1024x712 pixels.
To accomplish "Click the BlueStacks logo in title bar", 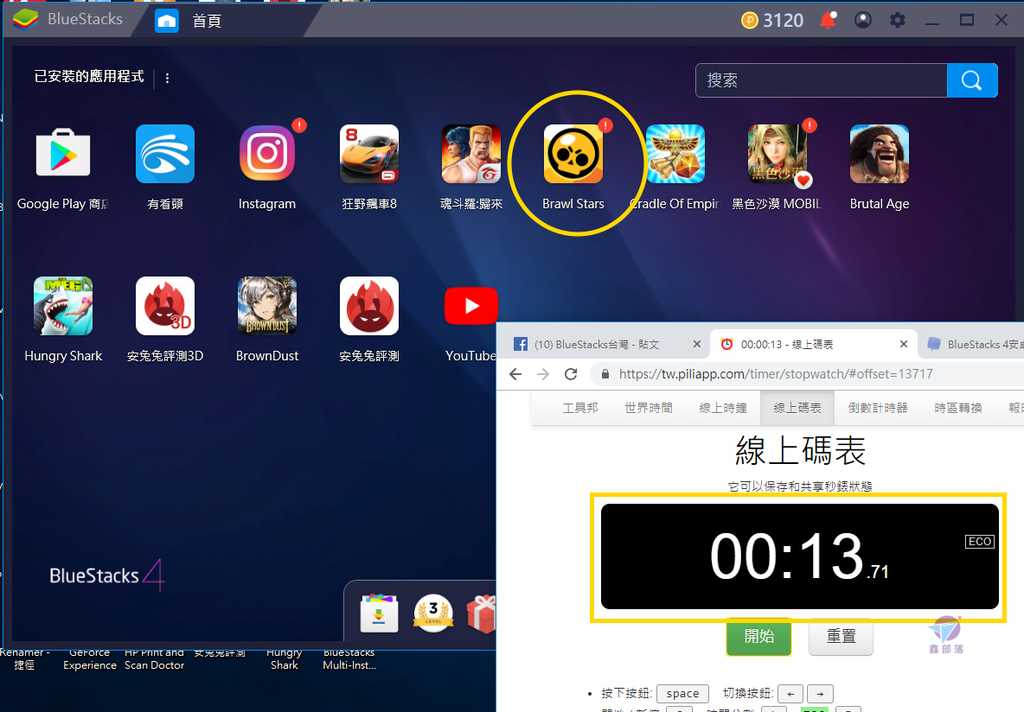I will coord(25,20).
